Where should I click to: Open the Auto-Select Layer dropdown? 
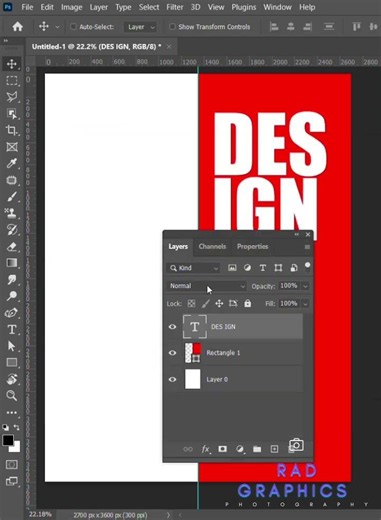(140, 27)
